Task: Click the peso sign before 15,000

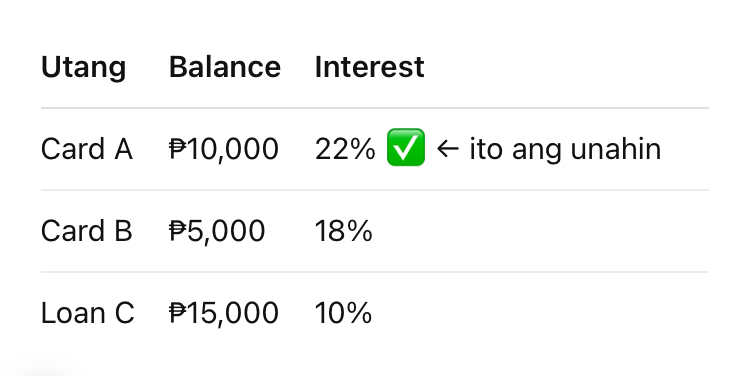Action: coord(178,313)
